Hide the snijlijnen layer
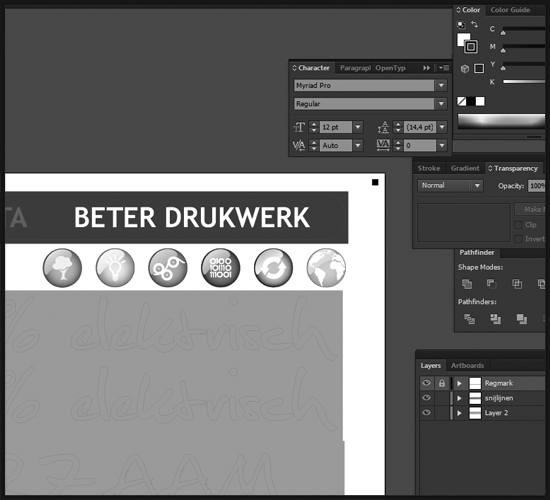550x500 pixels. click(426, 398)
